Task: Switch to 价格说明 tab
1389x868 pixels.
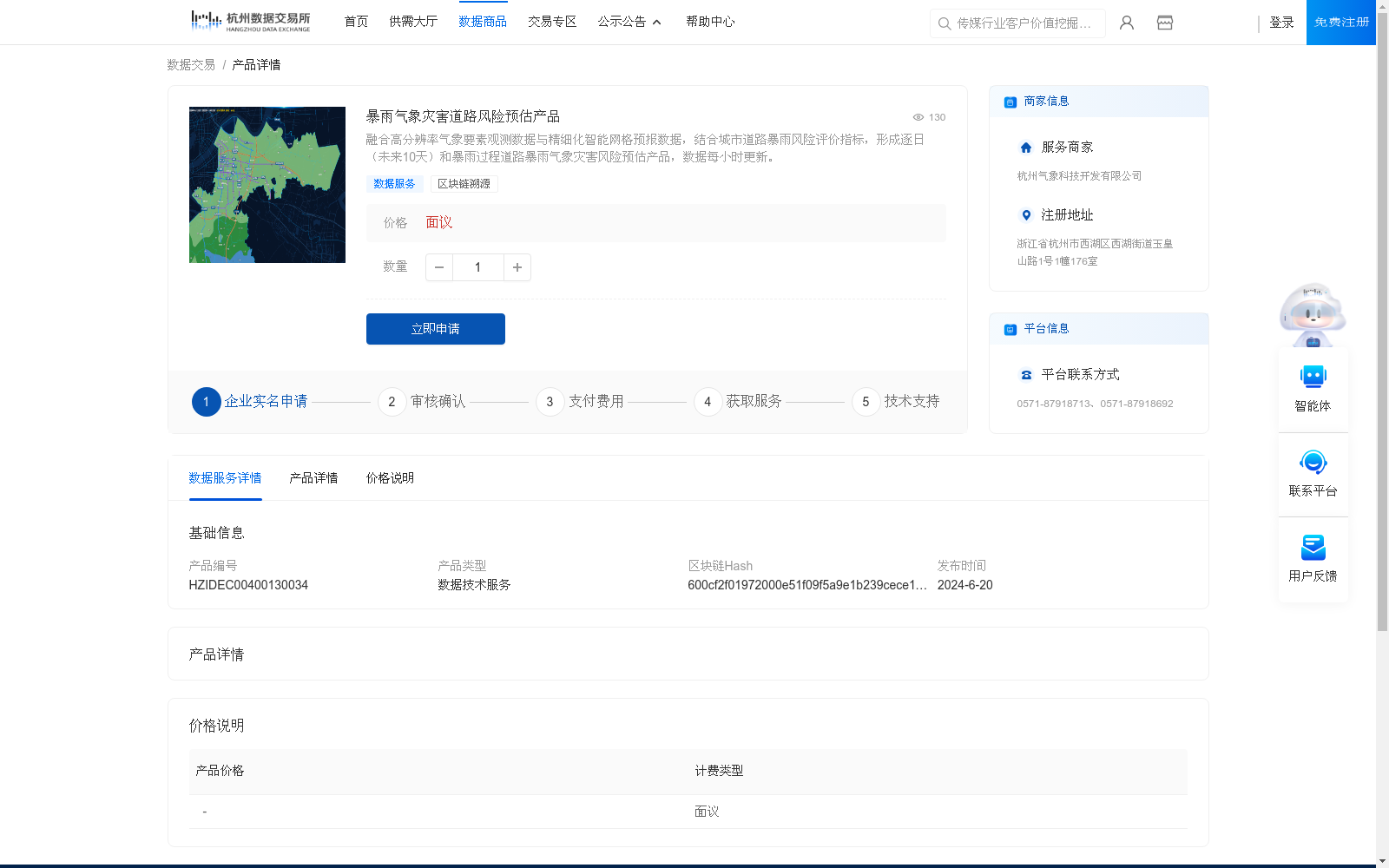Action: 390,478
